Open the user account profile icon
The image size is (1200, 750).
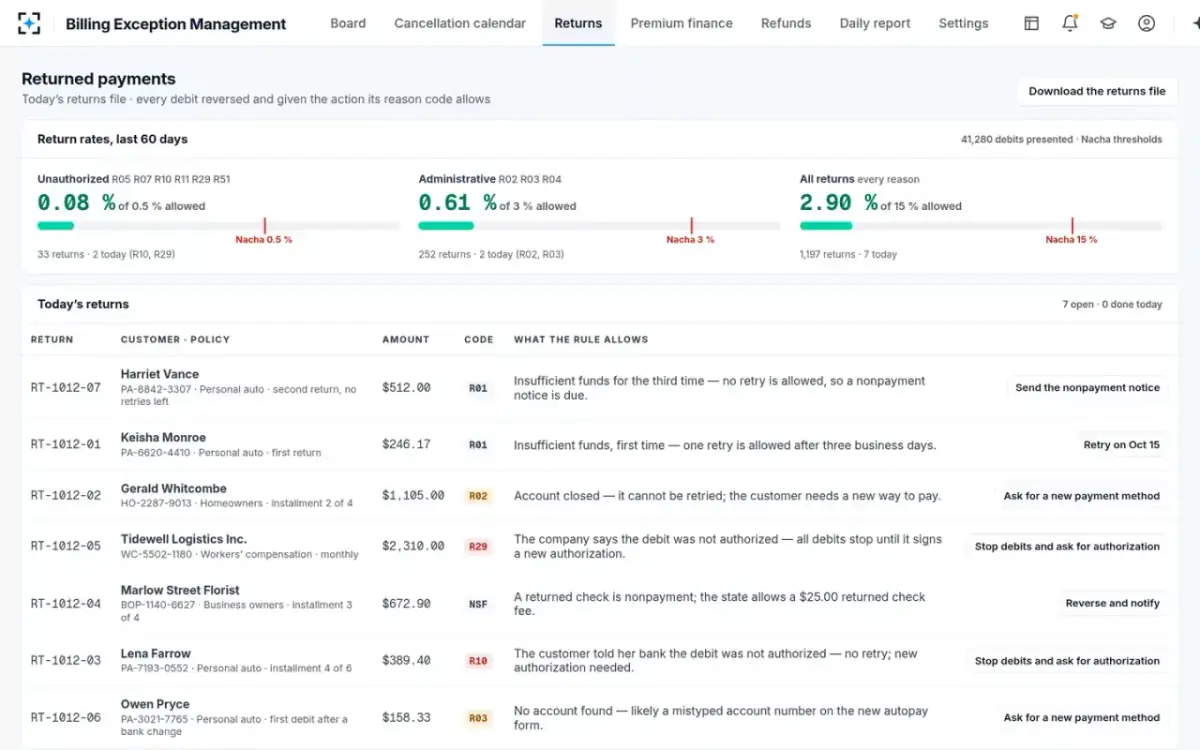(1147, 23)
